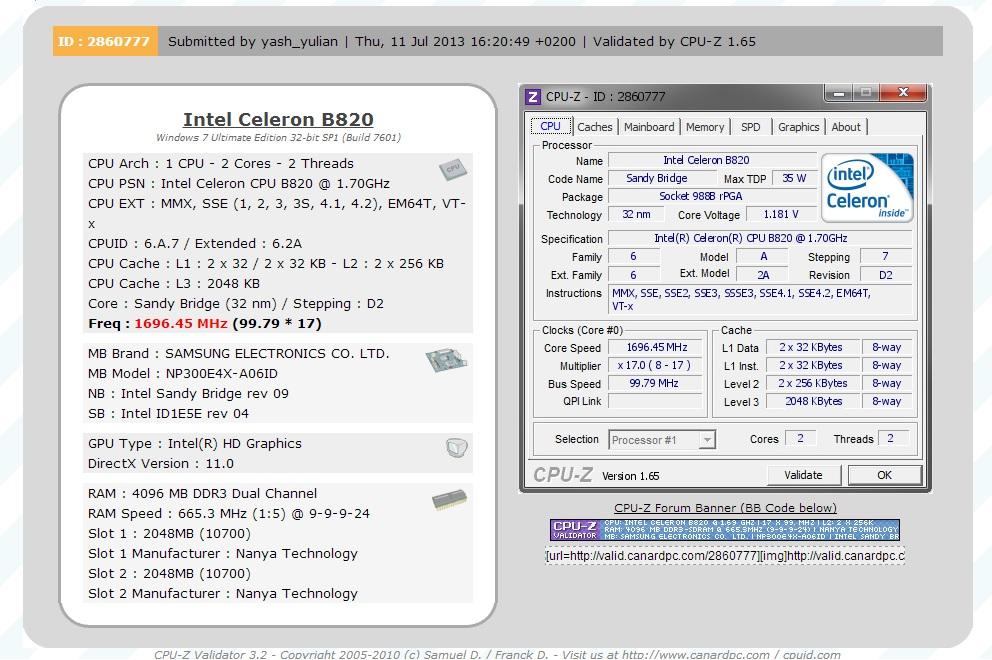Click the RAM Speed : 665.3 MHz line
992x660 pixels.
tap(229, 513)
